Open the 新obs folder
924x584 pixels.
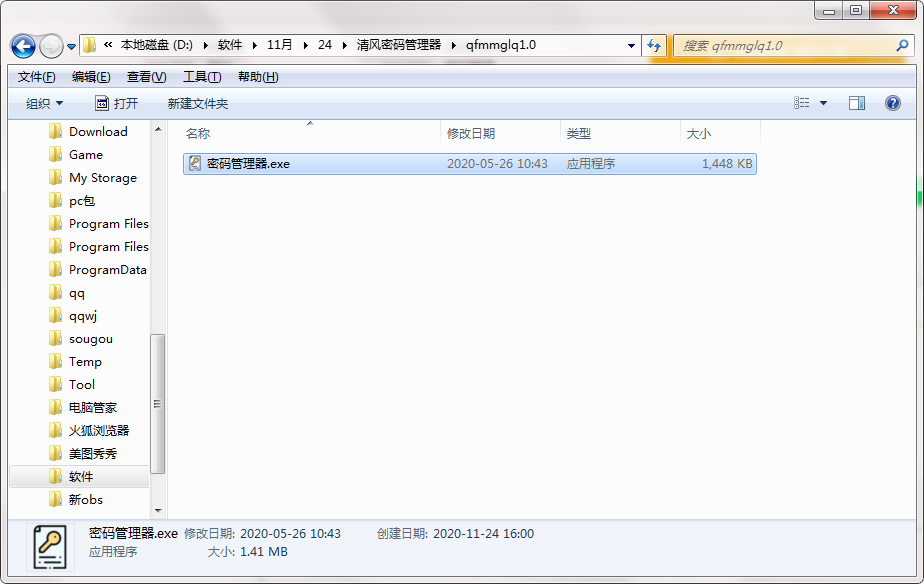(x=85, y=500)
